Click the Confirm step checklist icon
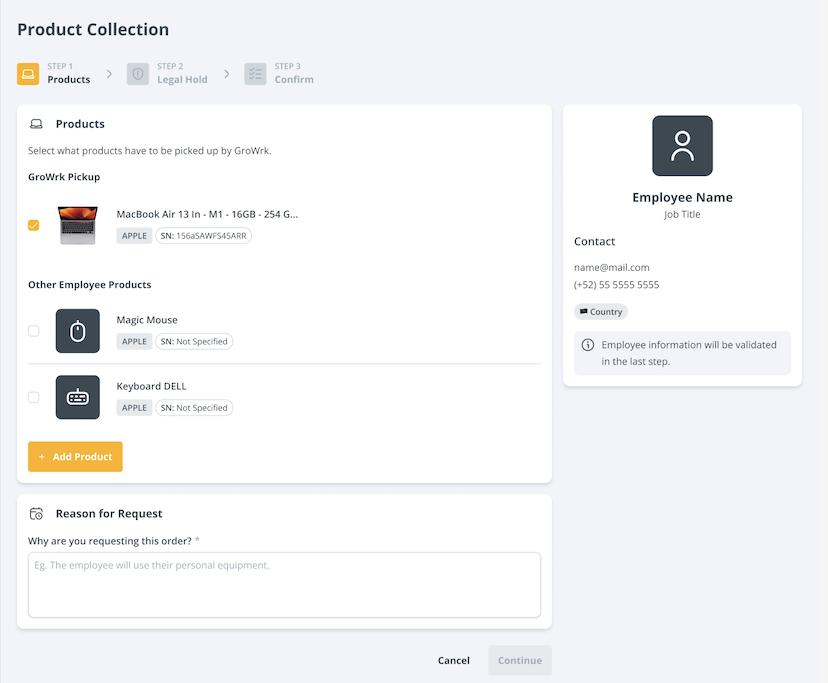The height and width of the screenshot is (683, 828). (x=255, y=74)
